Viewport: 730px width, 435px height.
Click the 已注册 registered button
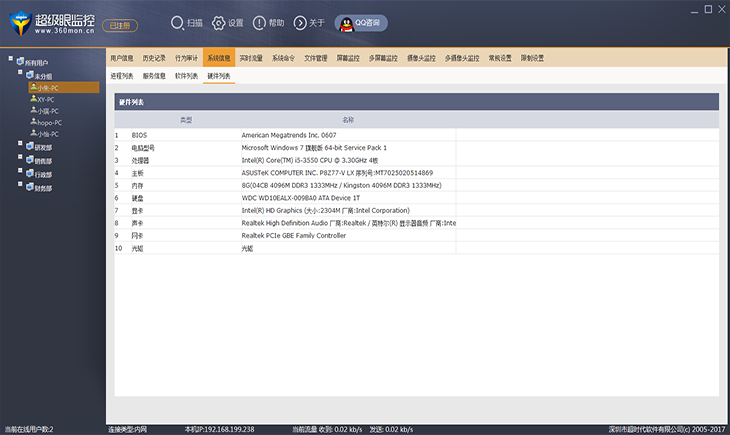click(117, 23)
